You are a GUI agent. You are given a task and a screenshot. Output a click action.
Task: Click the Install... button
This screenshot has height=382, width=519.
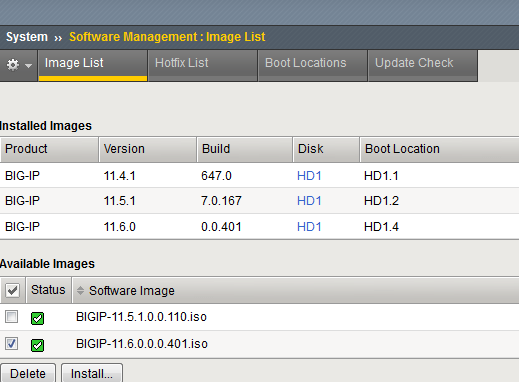[92, 373]
